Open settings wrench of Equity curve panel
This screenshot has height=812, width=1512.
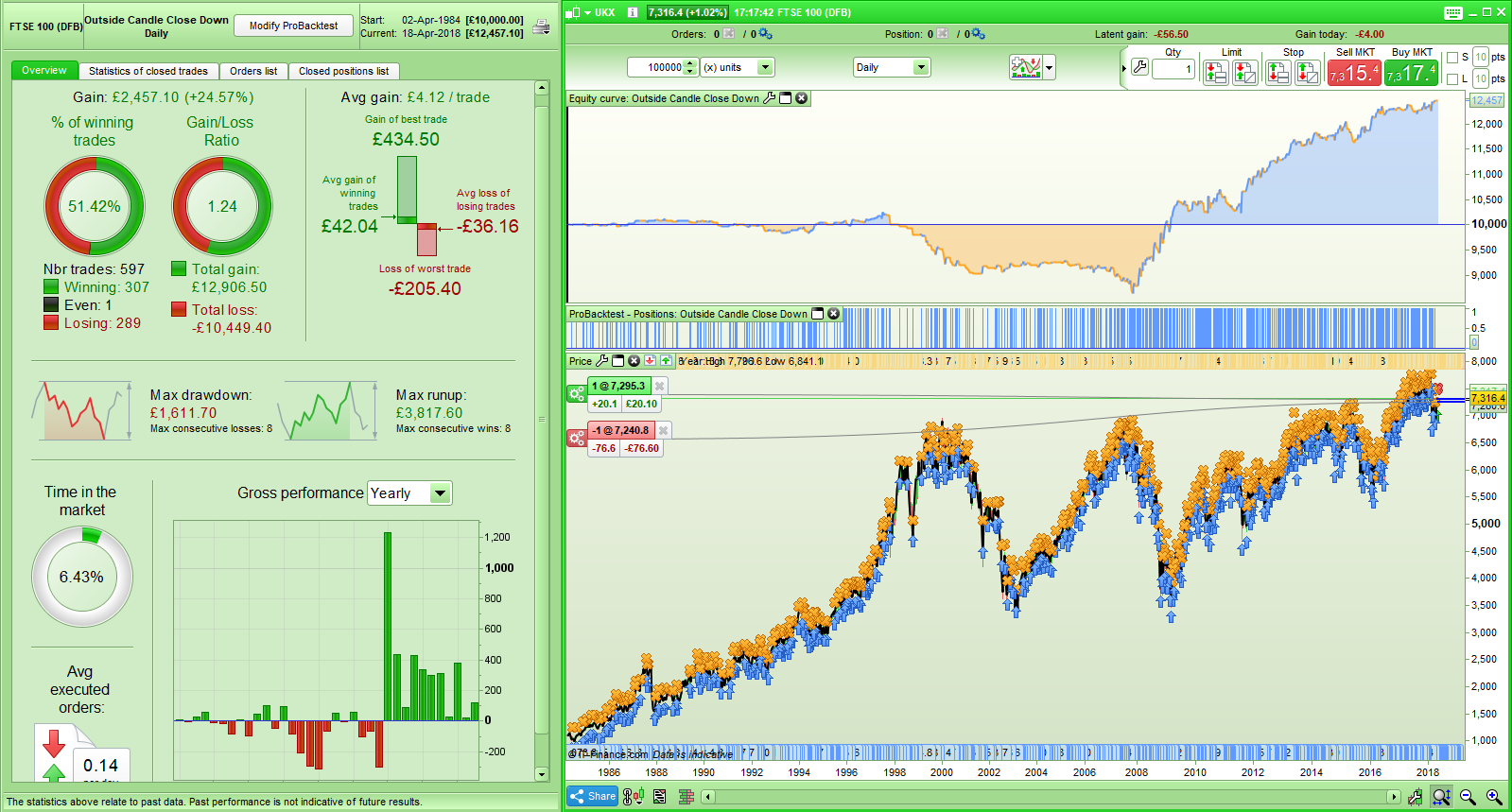click(x=770, y=98)
